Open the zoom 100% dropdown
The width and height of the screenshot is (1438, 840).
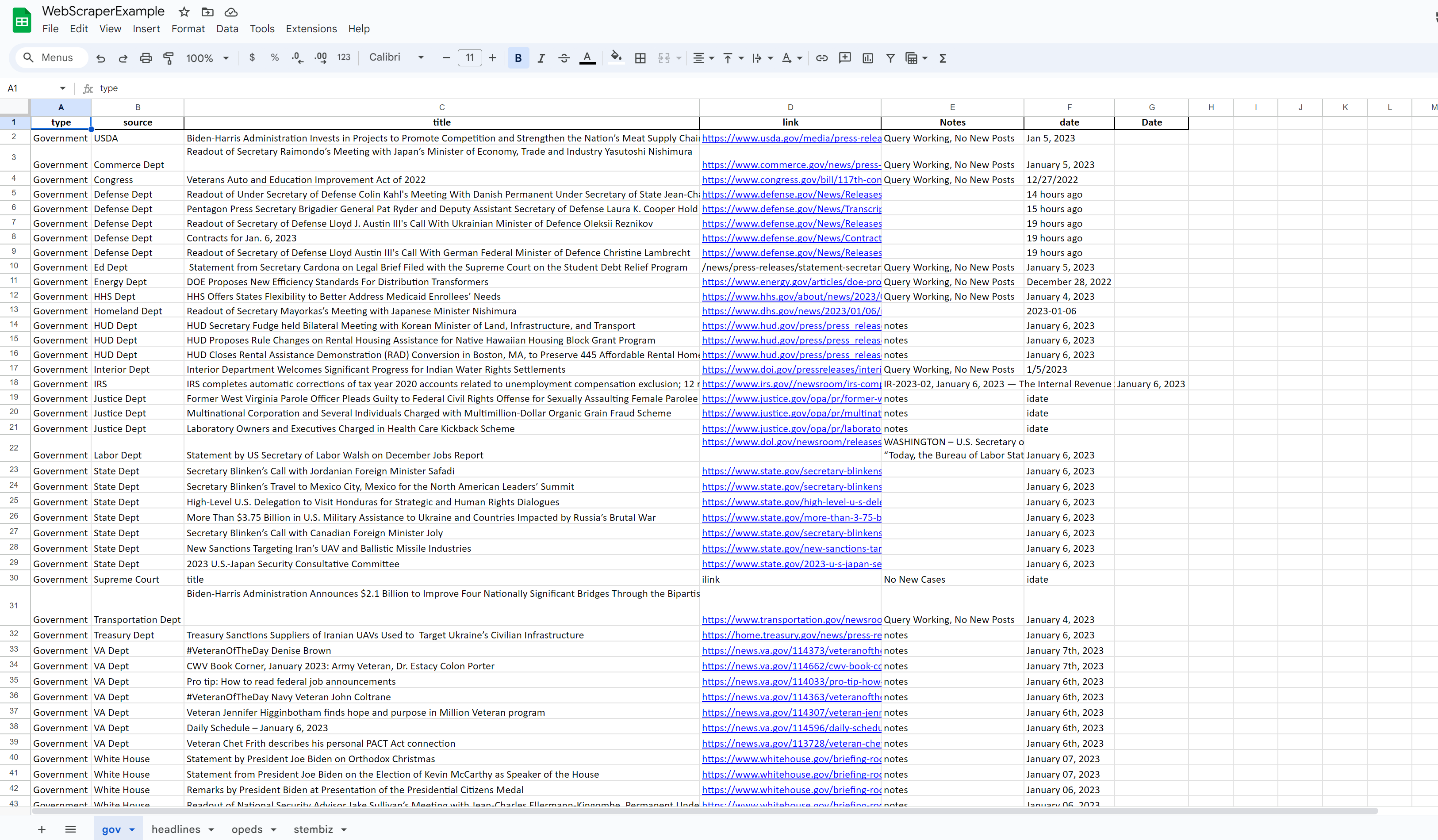(x=207, y=57)
